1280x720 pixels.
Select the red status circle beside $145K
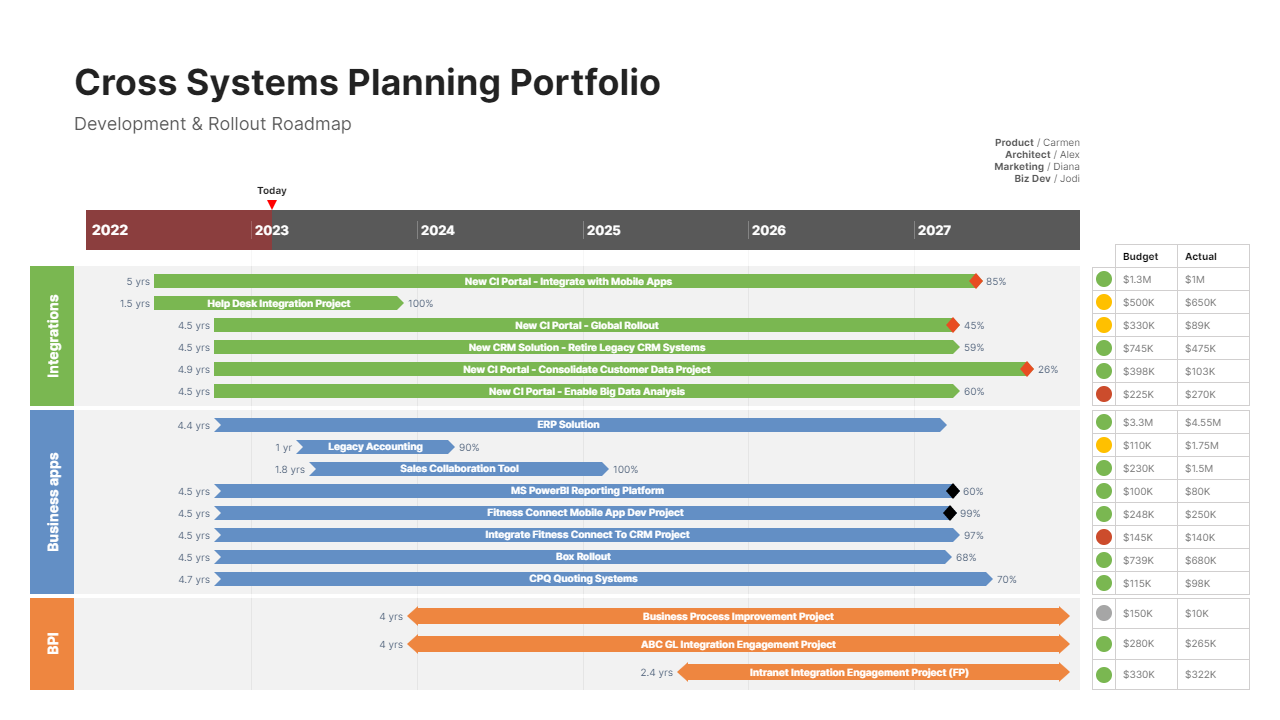1104,537
